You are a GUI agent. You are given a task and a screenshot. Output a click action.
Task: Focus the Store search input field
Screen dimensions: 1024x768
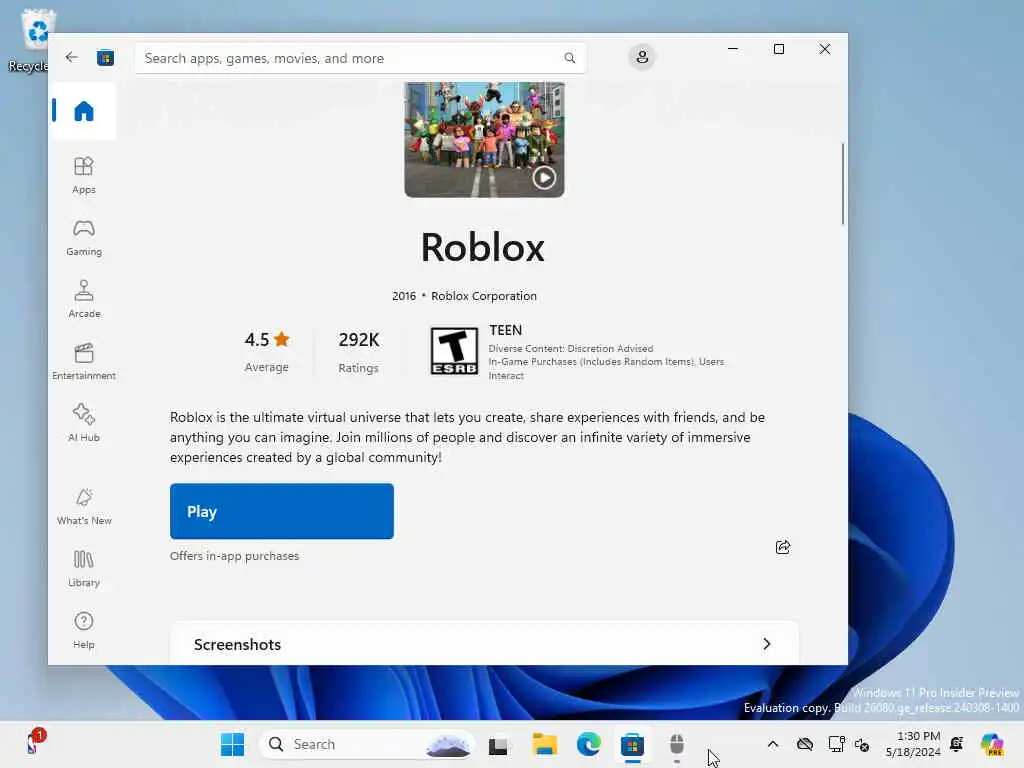tap(360, 58)
